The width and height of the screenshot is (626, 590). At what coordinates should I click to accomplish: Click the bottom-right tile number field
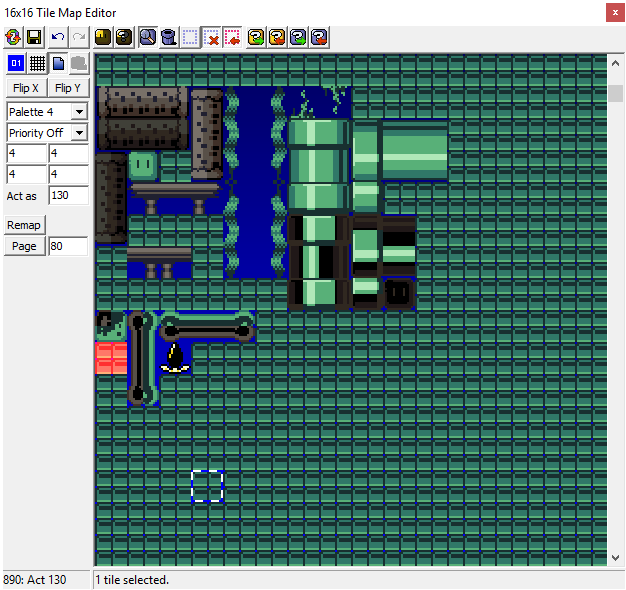pos(68,174)
